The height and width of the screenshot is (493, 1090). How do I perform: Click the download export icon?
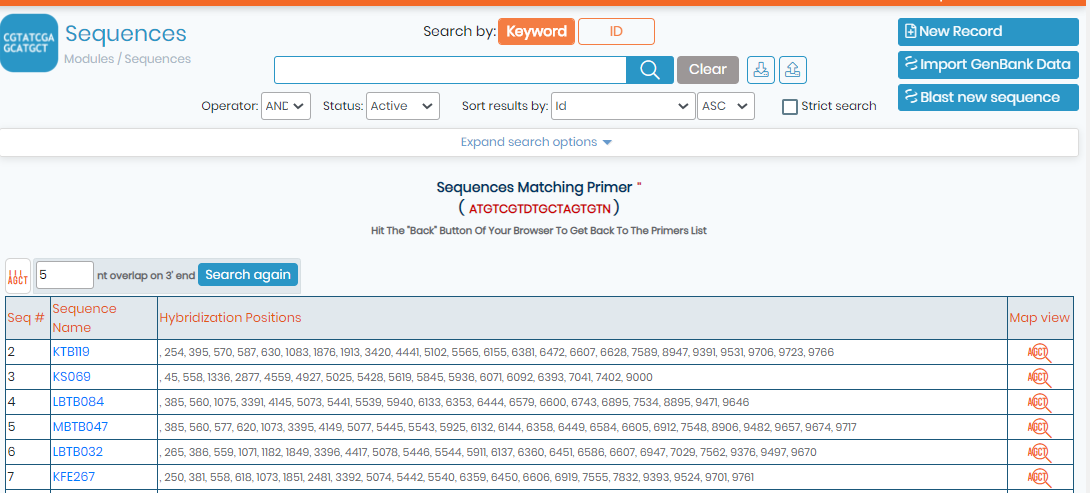(761, 70)
